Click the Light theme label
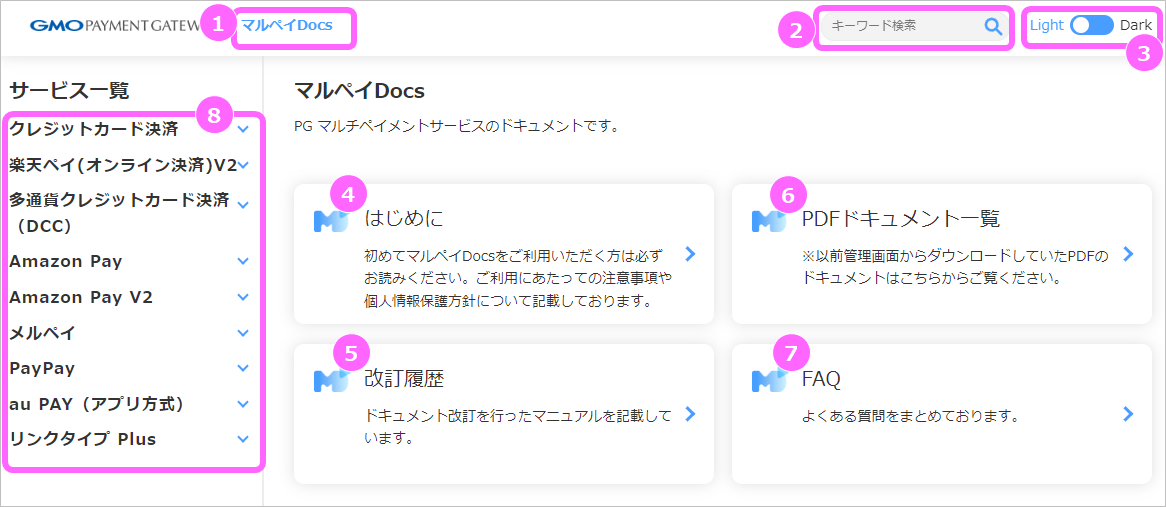This screenshot has width=1166, height=507. point(1047,25)
